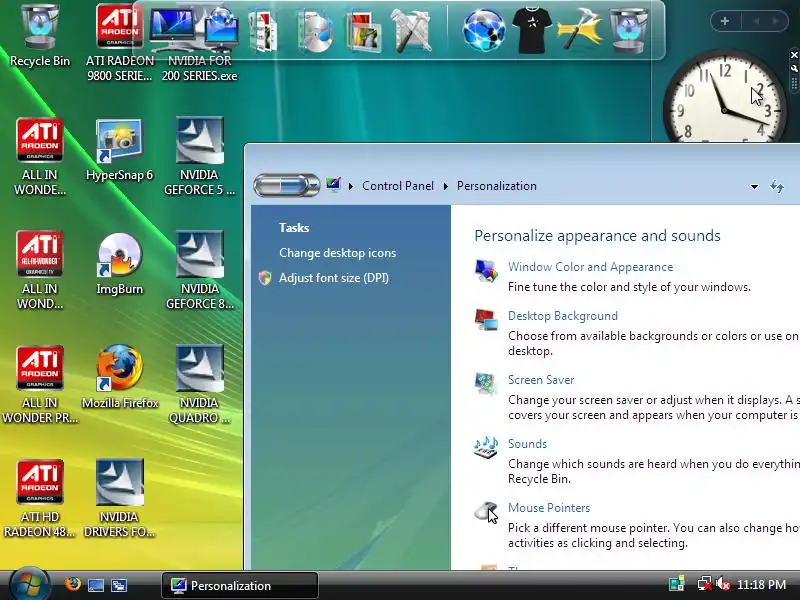Select the NVIDIA QUADRO desktop icon
The height and width of the screenshot is (600, 800).
[199, 385]
